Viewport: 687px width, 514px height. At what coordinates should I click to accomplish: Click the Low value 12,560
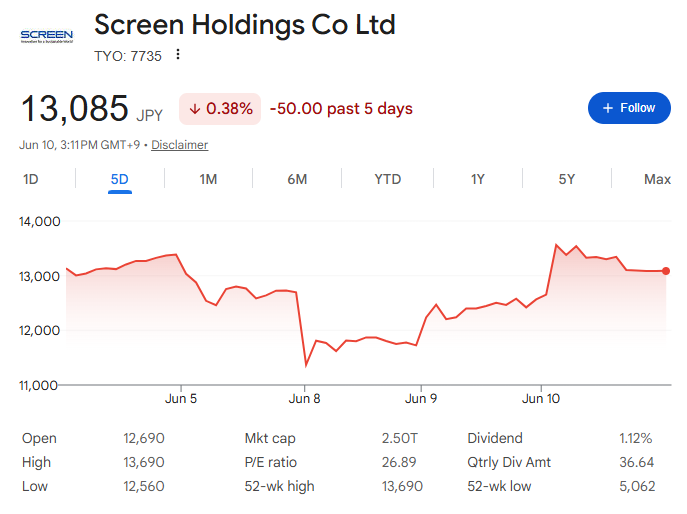coord(144,486)
